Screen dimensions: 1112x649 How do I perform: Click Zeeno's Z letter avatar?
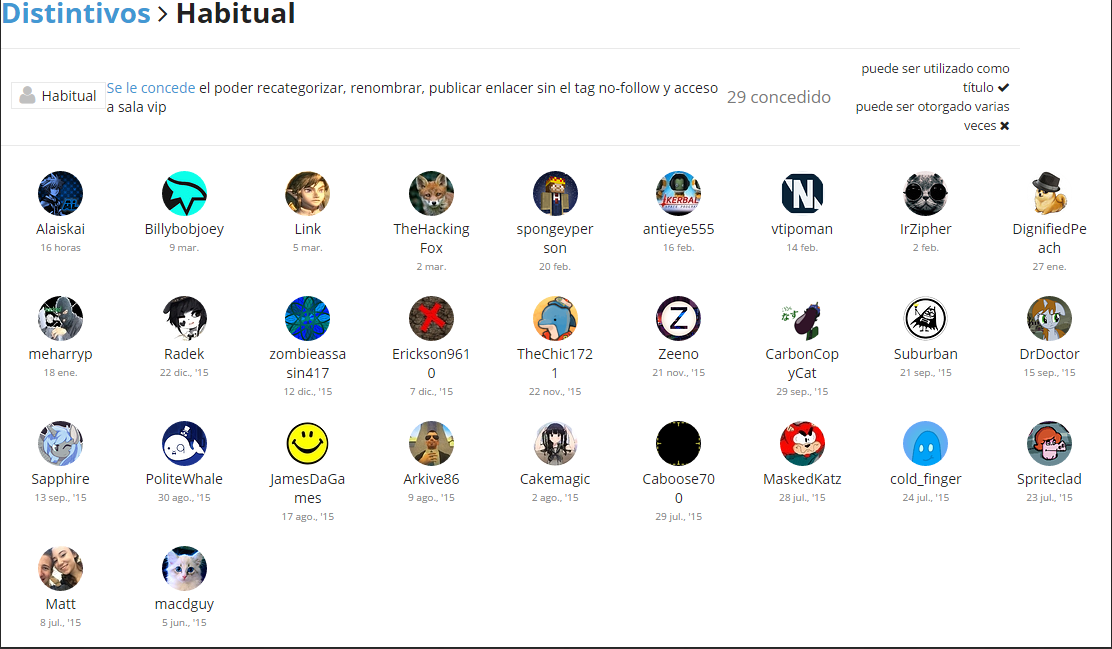pyautogui.click(x=678, y=319)
